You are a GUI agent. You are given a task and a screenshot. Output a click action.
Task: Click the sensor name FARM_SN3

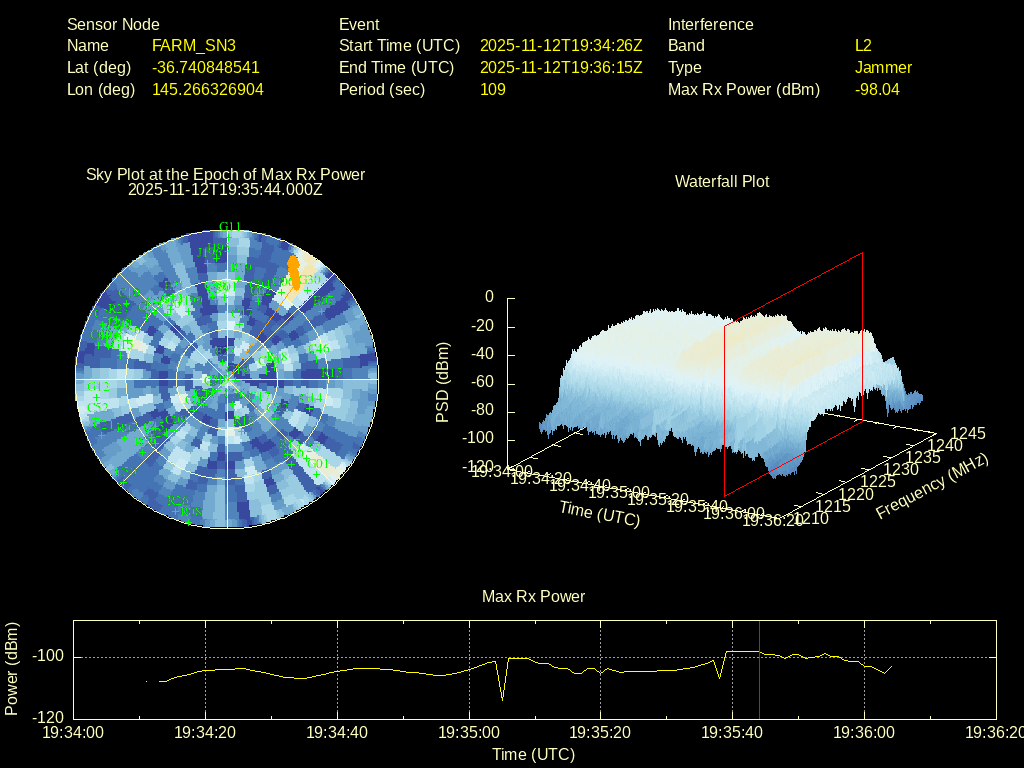point(194,45)
